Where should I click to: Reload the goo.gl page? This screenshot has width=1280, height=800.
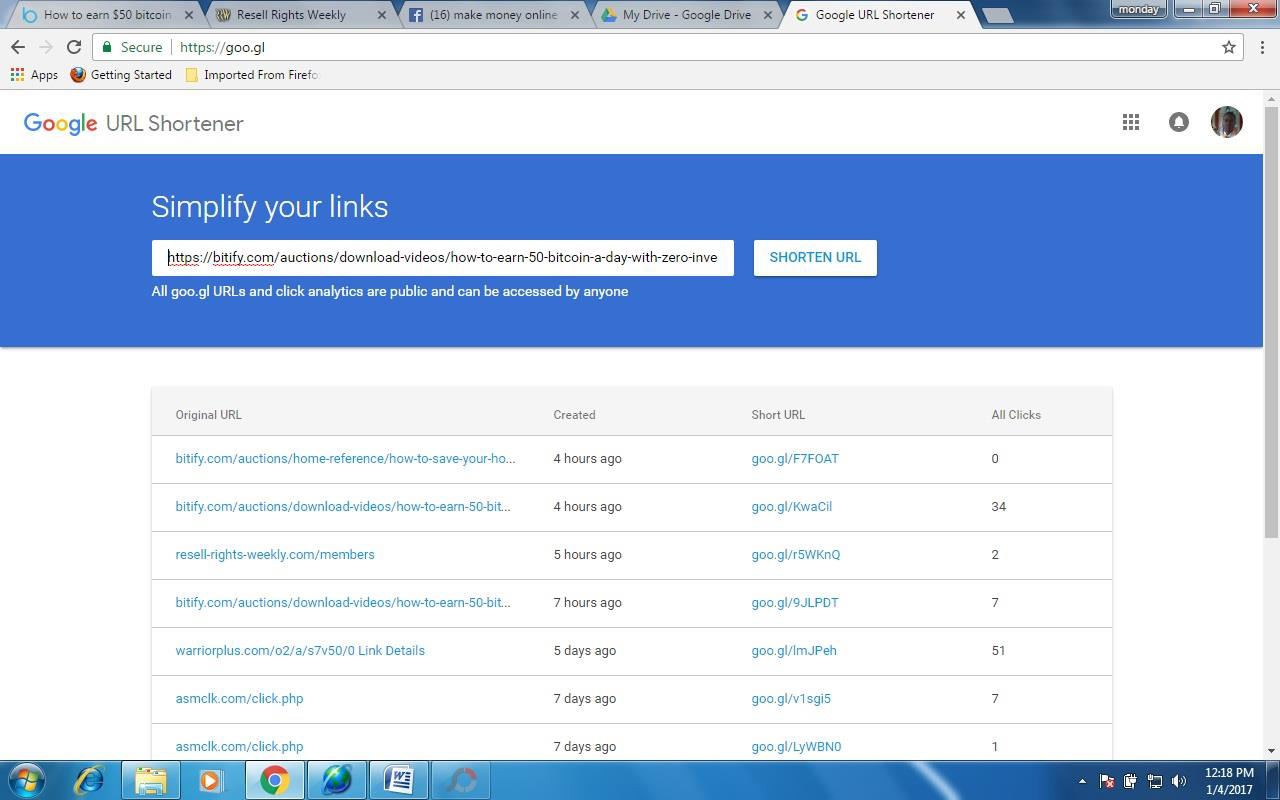coord(74,47)
